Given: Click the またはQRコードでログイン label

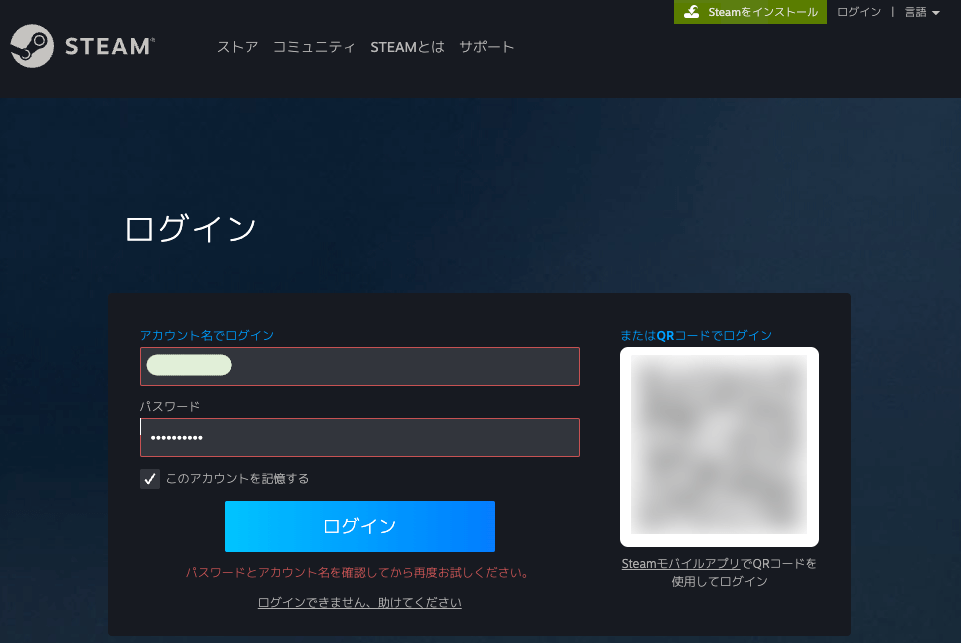Looking at the screenshot, I should click(x=696, y=335).
